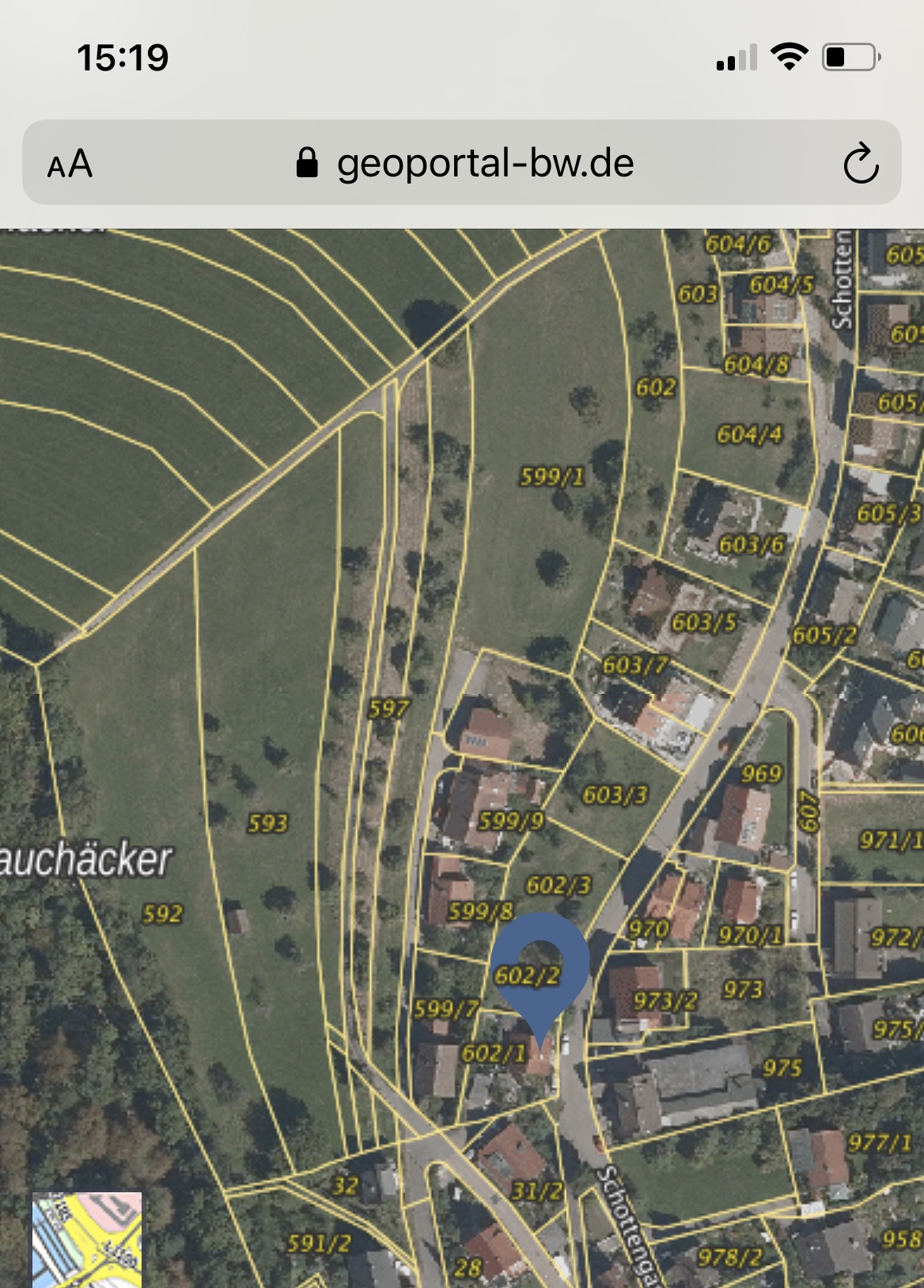
Task: Open the AA text size menu
Action: point(70,165)
